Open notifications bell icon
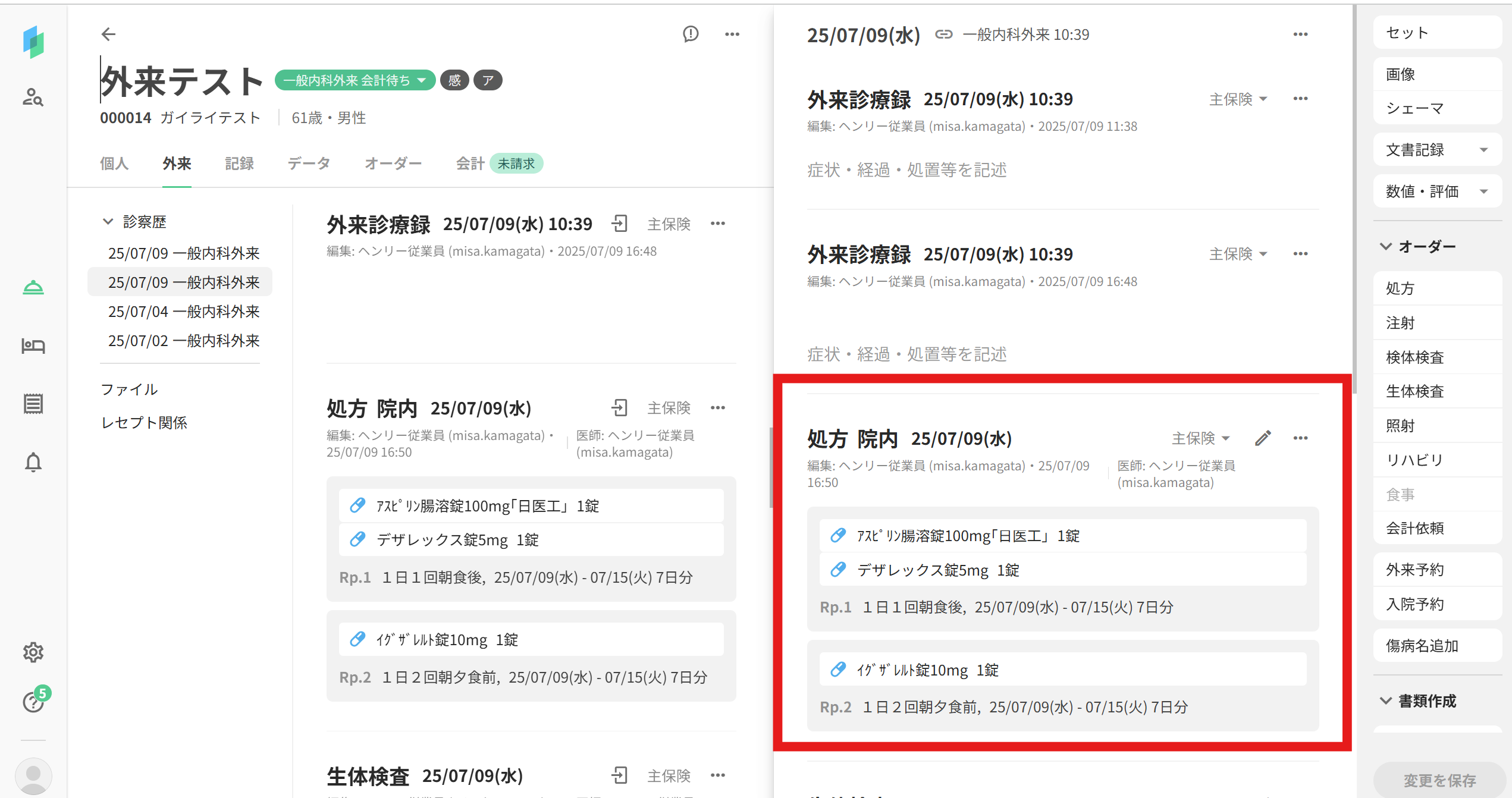This screenshot has height=798, width=1512. [33, 462]
